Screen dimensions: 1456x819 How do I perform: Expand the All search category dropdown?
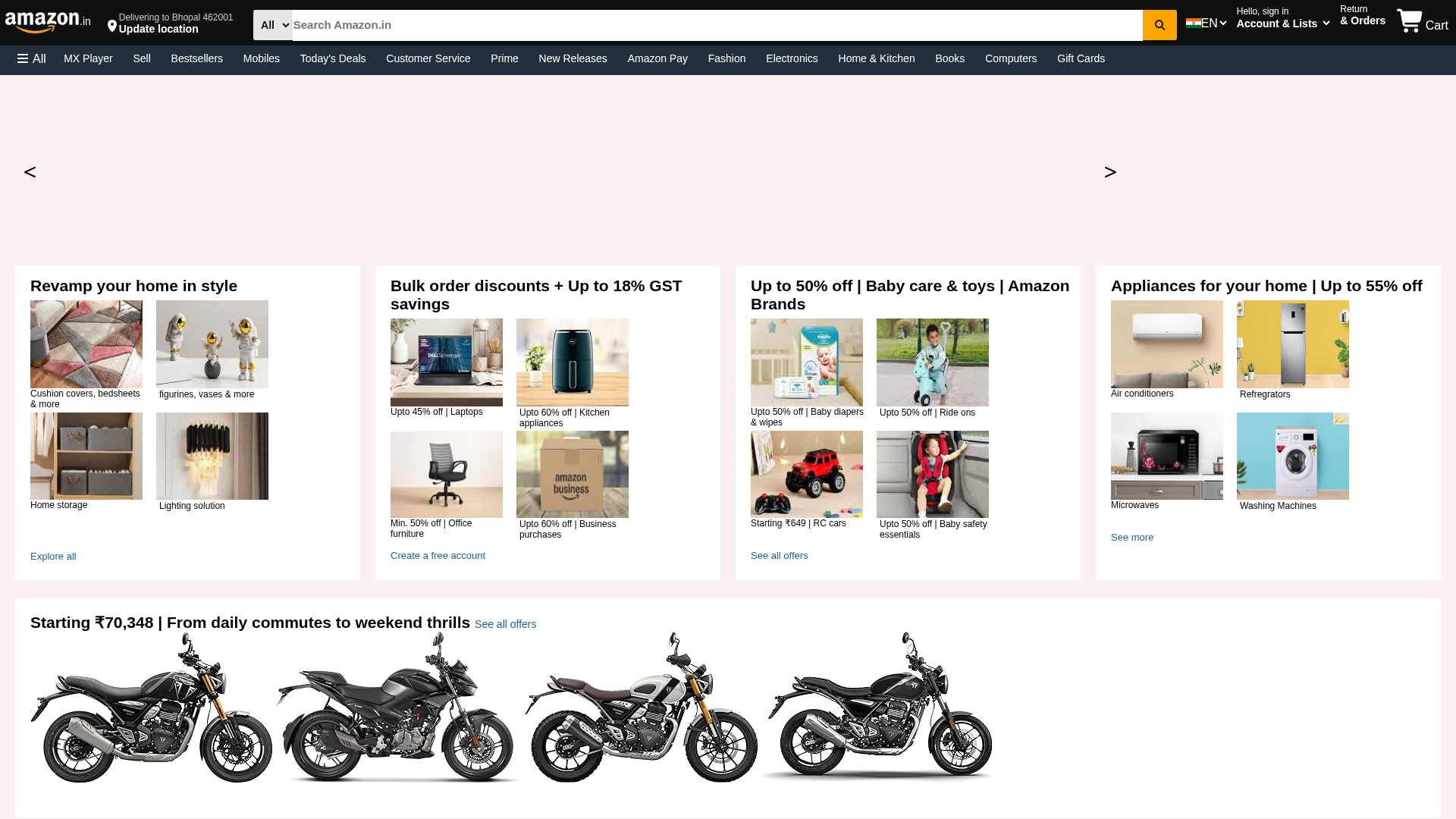273,25
